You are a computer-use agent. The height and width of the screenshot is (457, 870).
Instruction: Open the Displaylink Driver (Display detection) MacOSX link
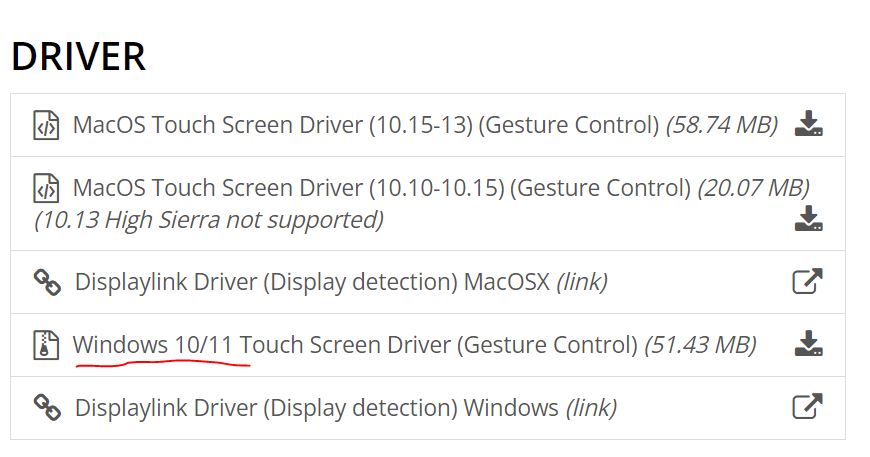(312, 282)
